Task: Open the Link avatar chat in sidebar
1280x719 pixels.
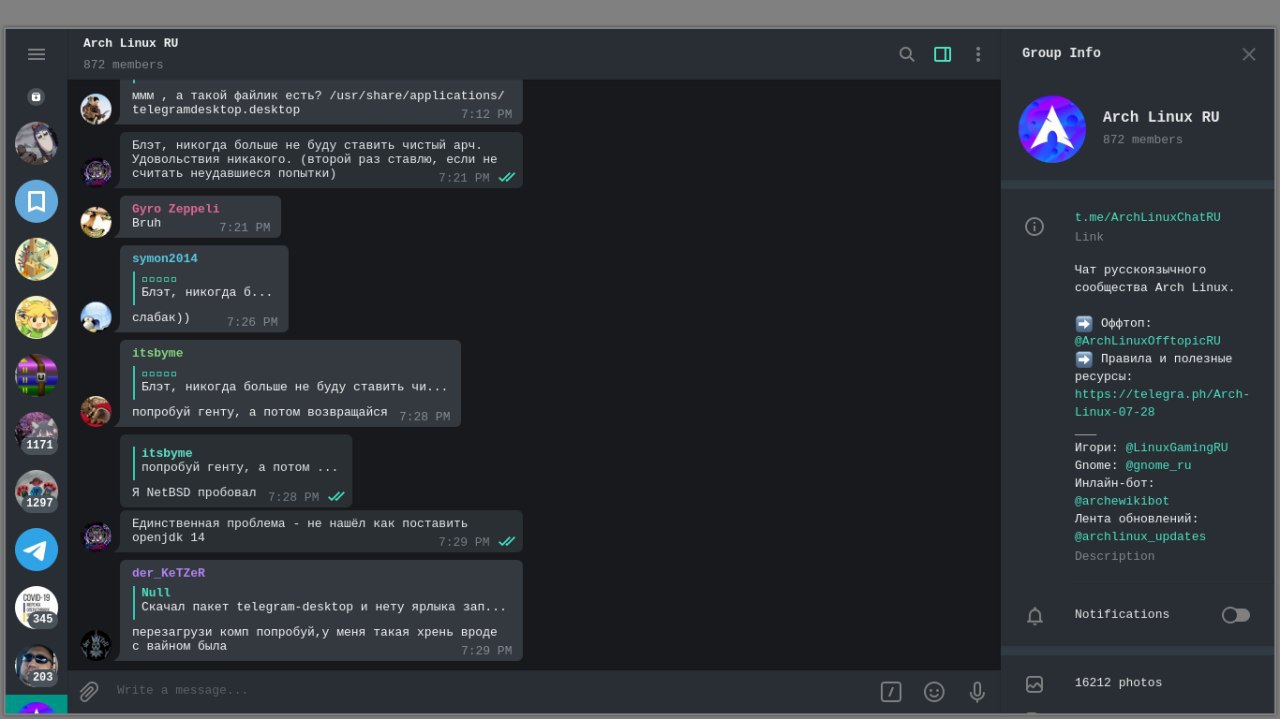Action: tap(36, 317)
